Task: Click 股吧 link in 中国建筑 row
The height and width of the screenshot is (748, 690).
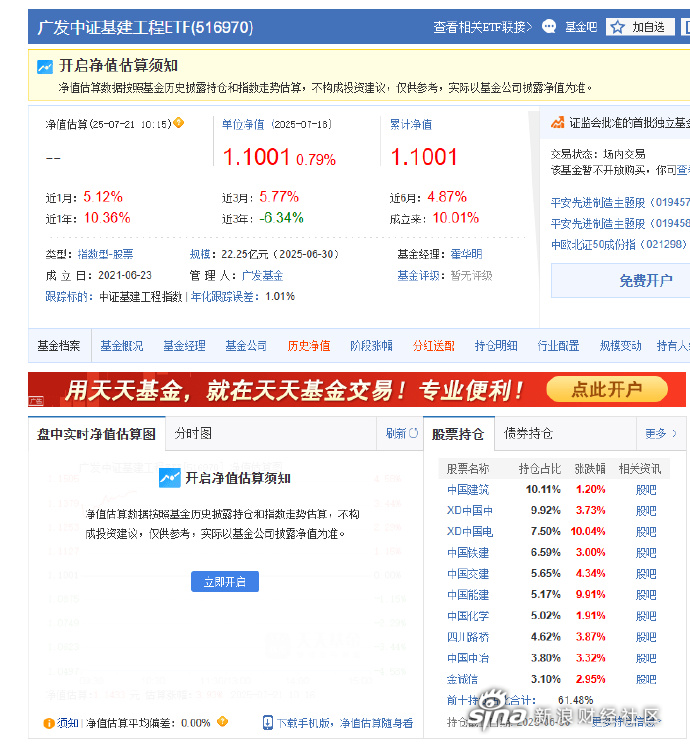Action: 646,490
